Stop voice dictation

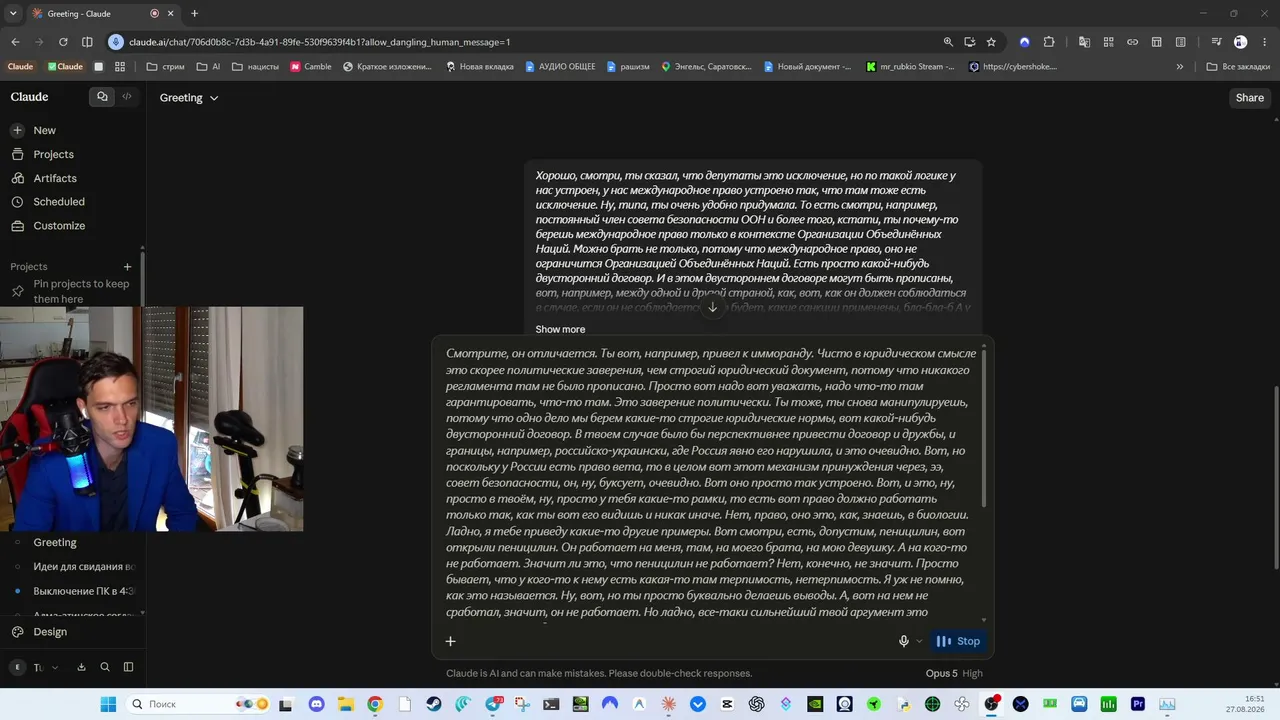coord(958,641)
